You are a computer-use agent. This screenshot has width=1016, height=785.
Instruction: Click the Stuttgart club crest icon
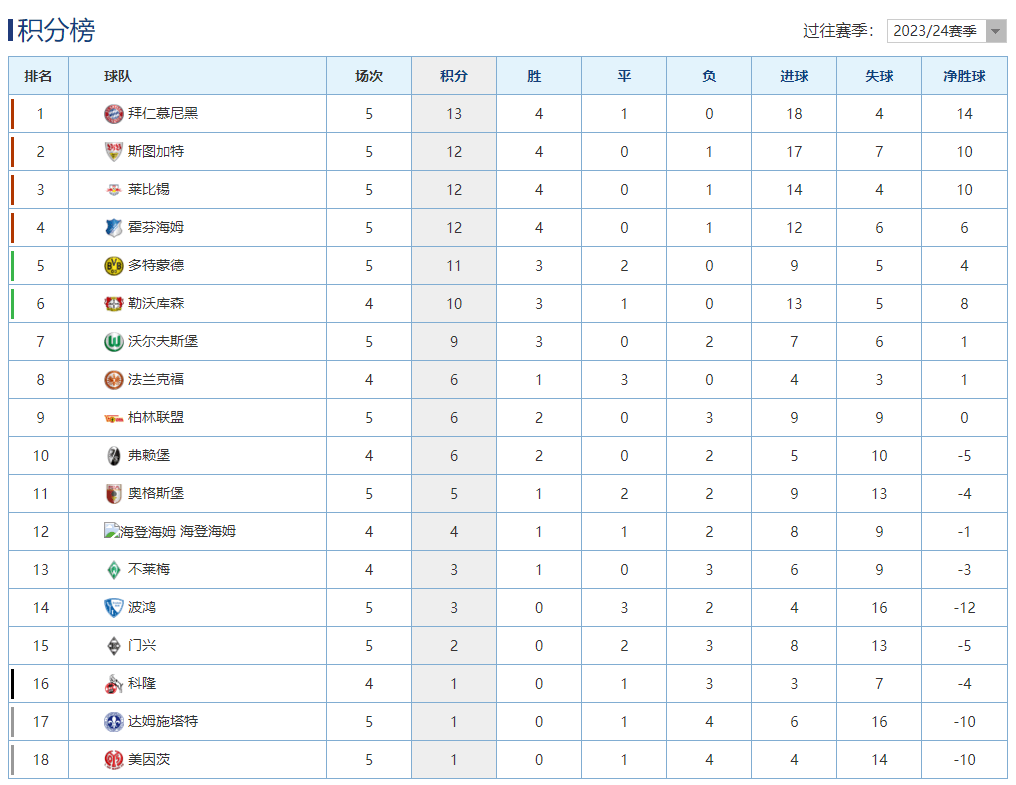pos(113,152)
